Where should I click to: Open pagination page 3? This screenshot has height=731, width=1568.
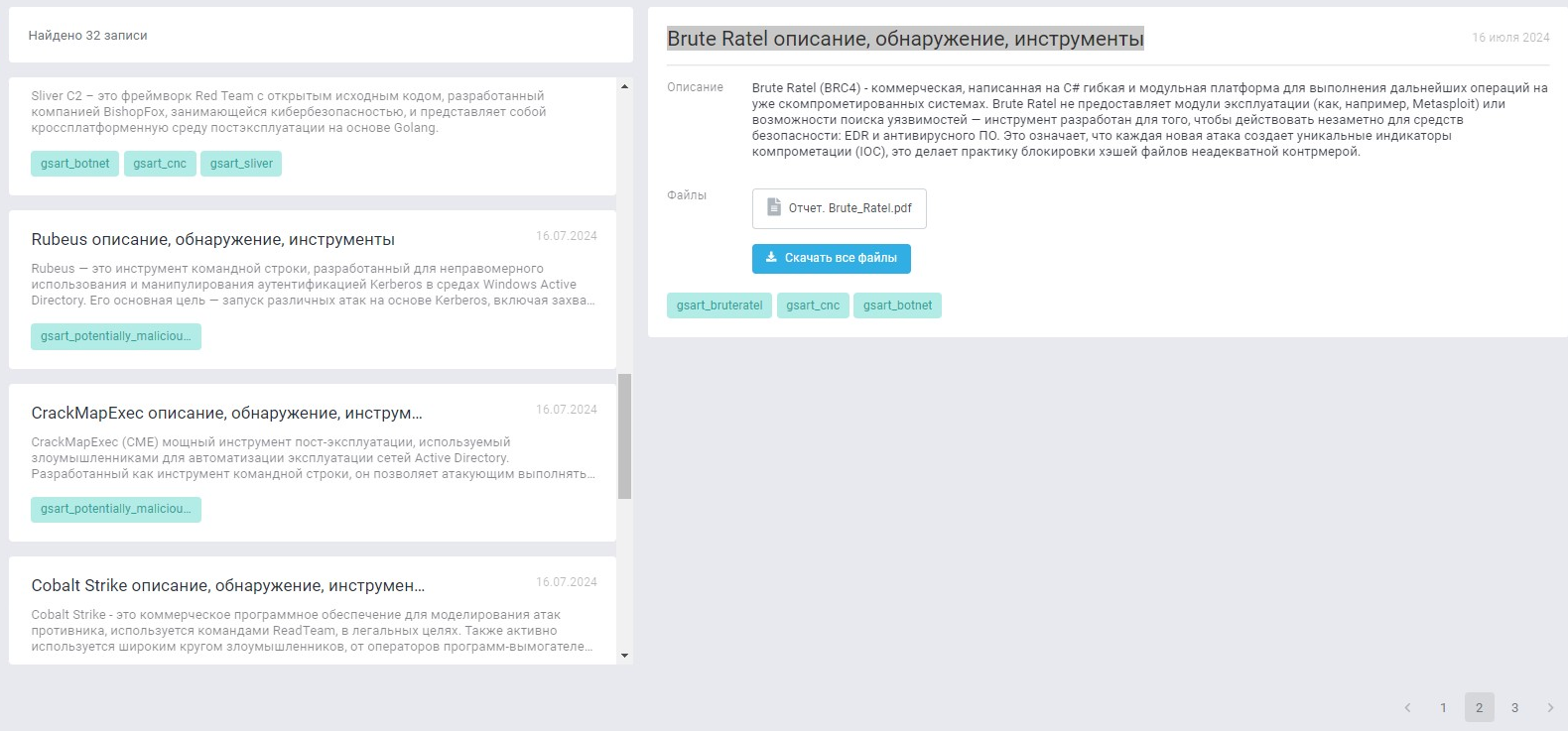click(x=1514, y=707)
